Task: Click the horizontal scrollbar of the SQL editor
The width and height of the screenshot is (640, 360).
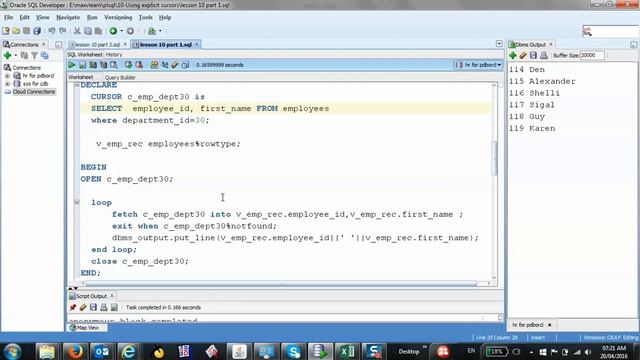Action: (x=281, y=283)
